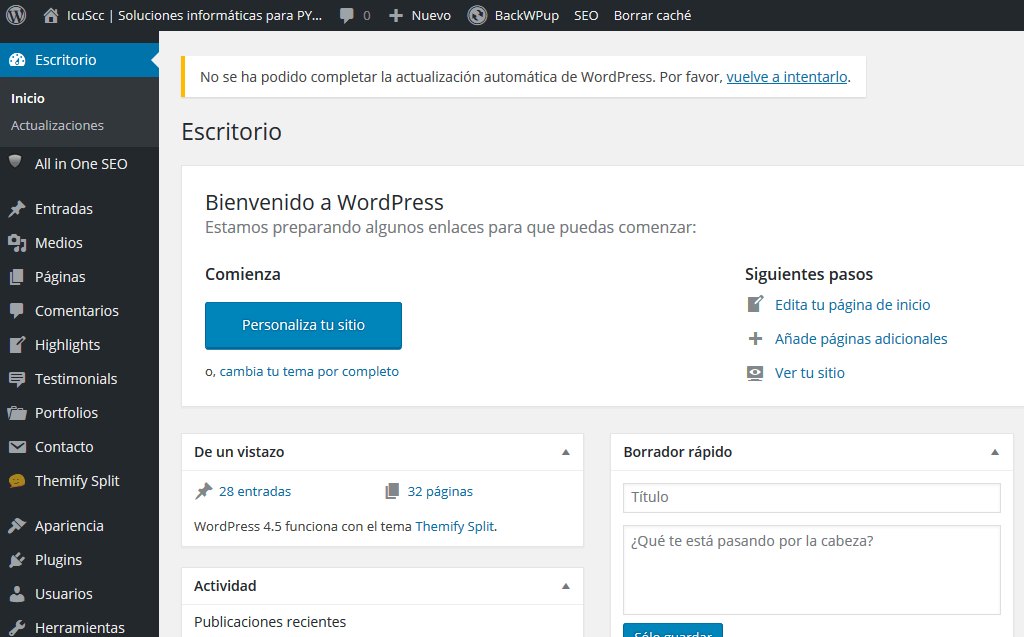The width and height of the screenshot is (1024, 637).
Task: Go to Inicio submenu item
Action: (28, 99)
